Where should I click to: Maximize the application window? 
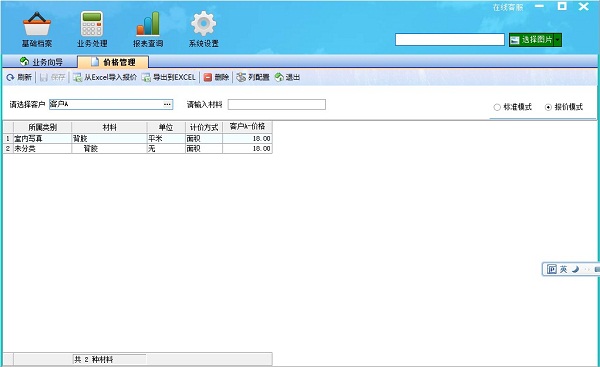(562, 6)
